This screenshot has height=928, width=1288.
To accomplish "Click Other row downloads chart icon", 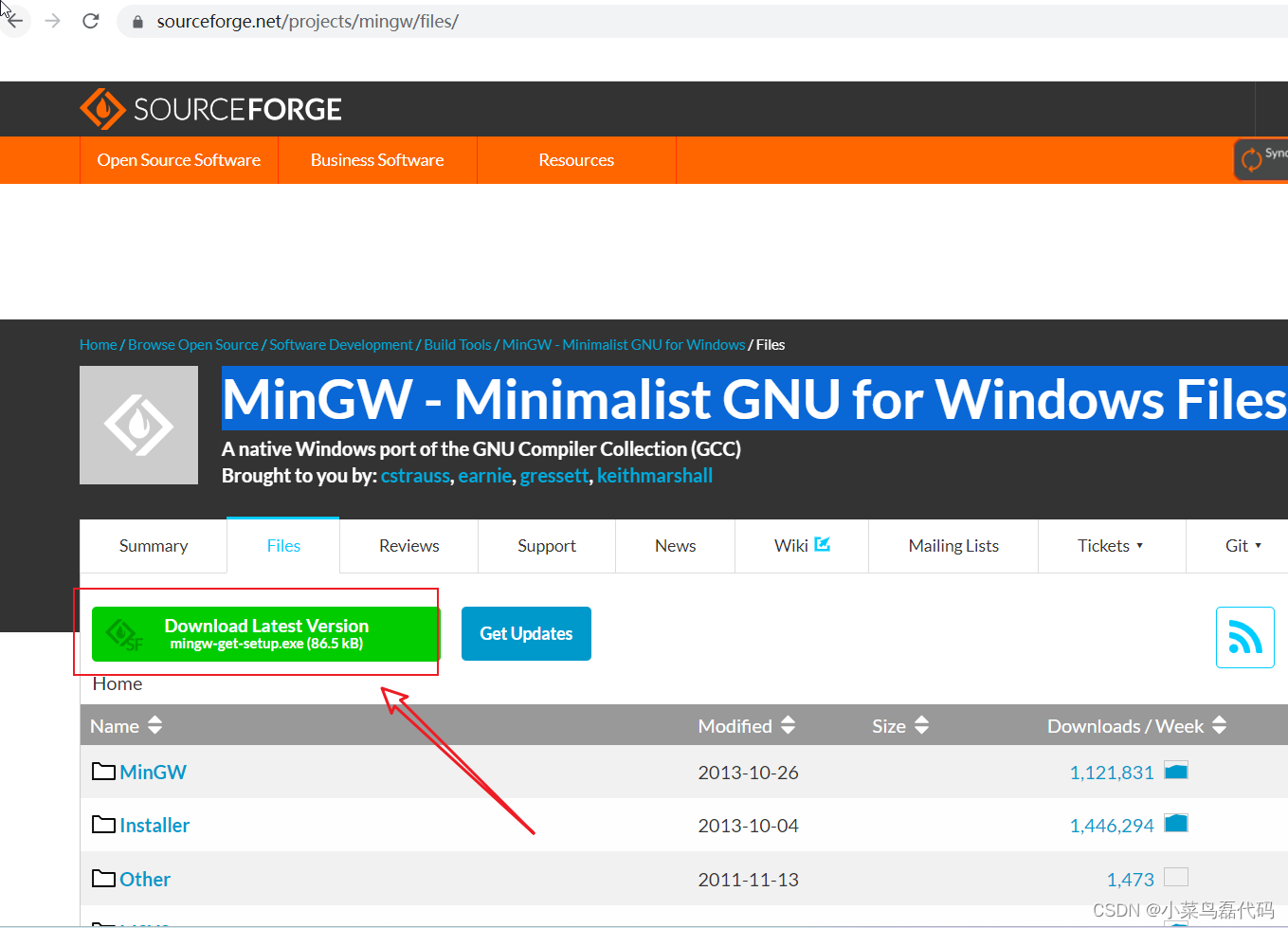I will click(1176, 877).
